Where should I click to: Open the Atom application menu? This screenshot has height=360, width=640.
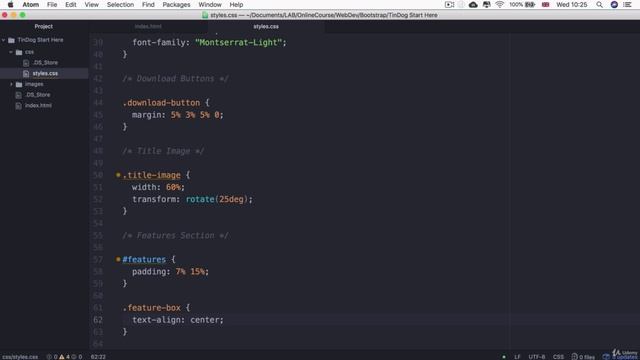pyautogui.click(x=31, y=4)
